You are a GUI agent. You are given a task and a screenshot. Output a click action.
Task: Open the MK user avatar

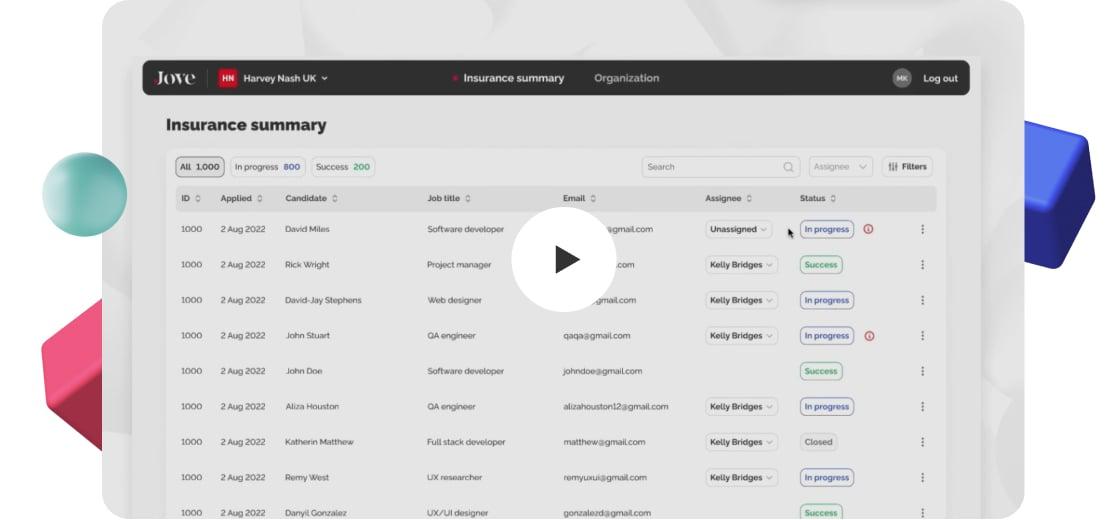(x=901, y=78)
